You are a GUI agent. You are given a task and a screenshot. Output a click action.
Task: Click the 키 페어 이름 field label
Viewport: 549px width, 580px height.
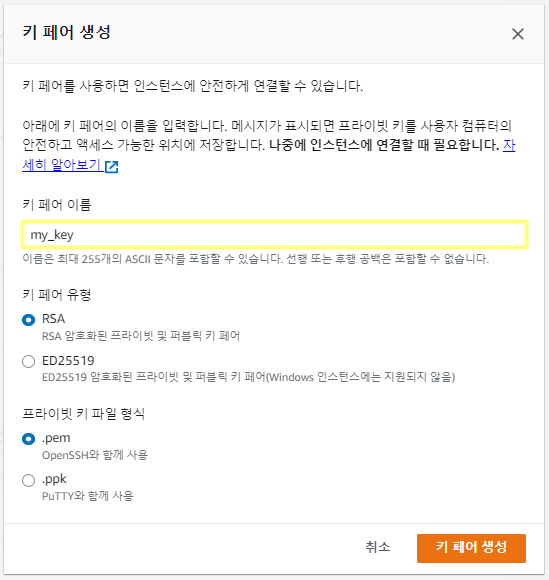point(57,205)
